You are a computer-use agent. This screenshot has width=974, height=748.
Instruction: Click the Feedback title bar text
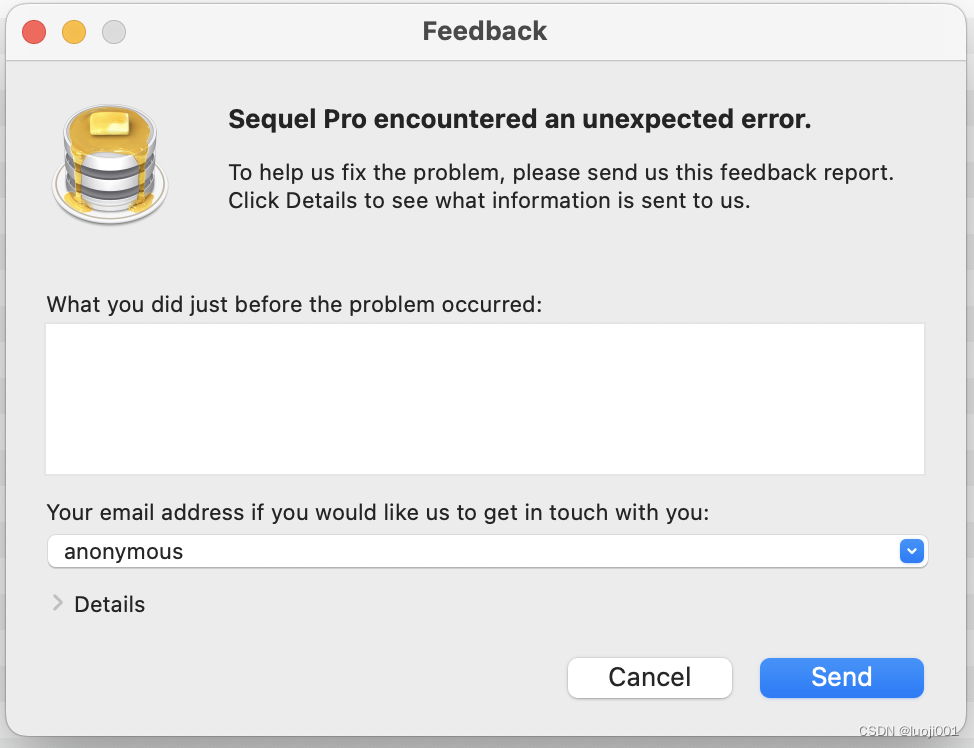click(485, 31)
